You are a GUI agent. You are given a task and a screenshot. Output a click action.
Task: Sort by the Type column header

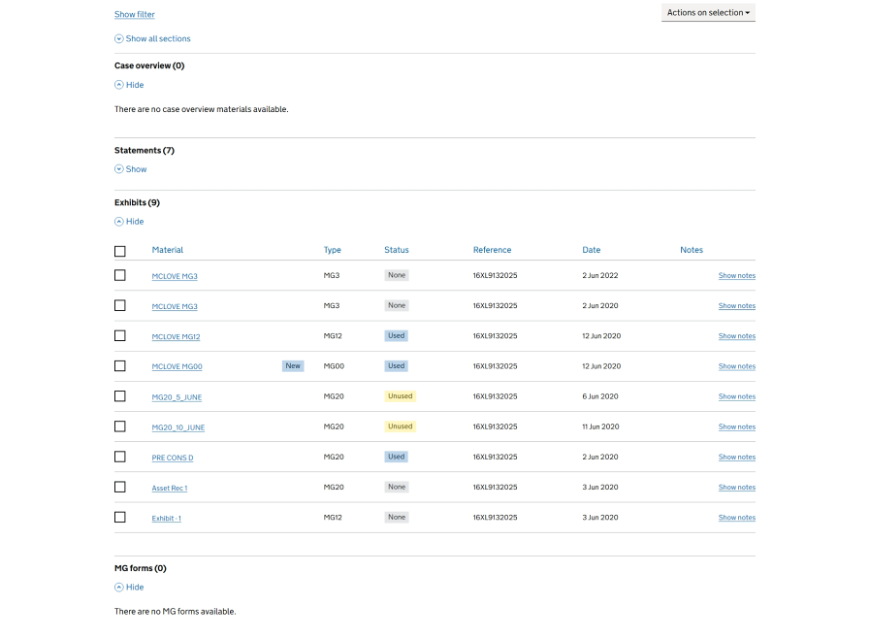pyautogui.click(x=332, y=250)
